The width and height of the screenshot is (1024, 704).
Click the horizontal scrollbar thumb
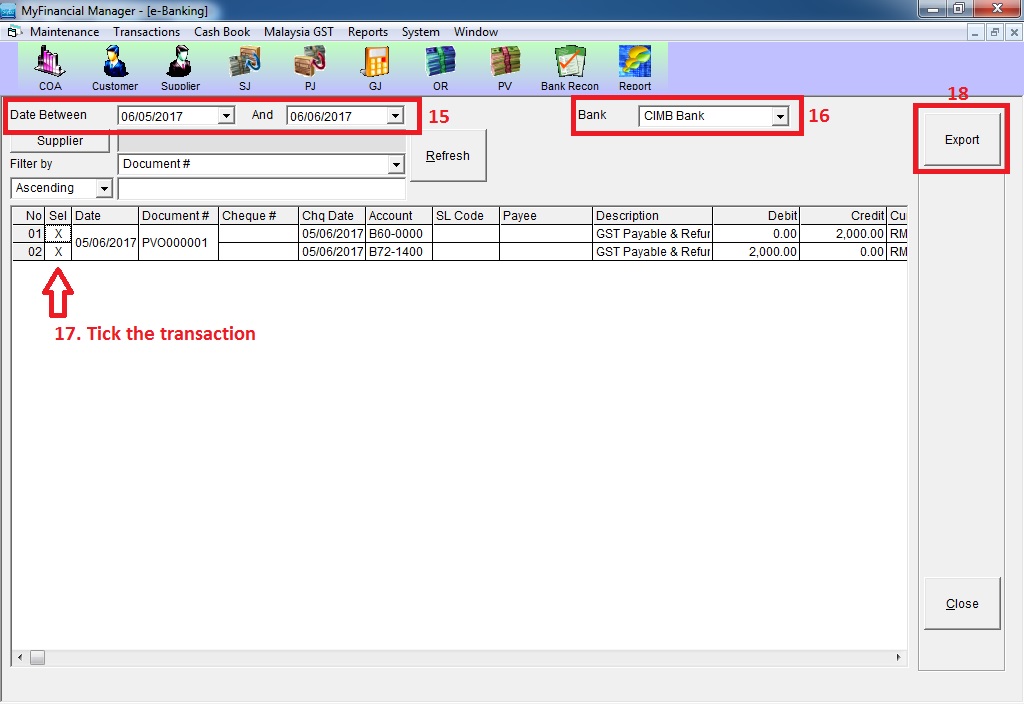(x=37, y=658)
